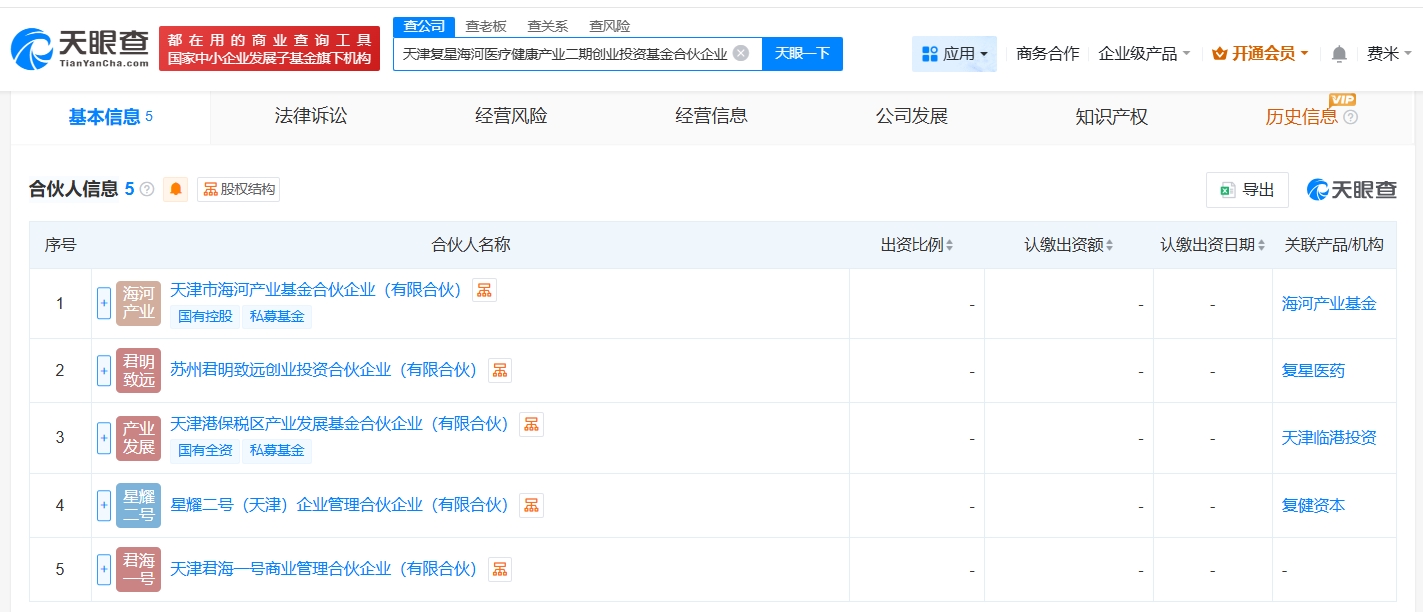Screen dimensions: 1423x612
Task: Click the orange bell alert icon
Action: pos(176,189)
